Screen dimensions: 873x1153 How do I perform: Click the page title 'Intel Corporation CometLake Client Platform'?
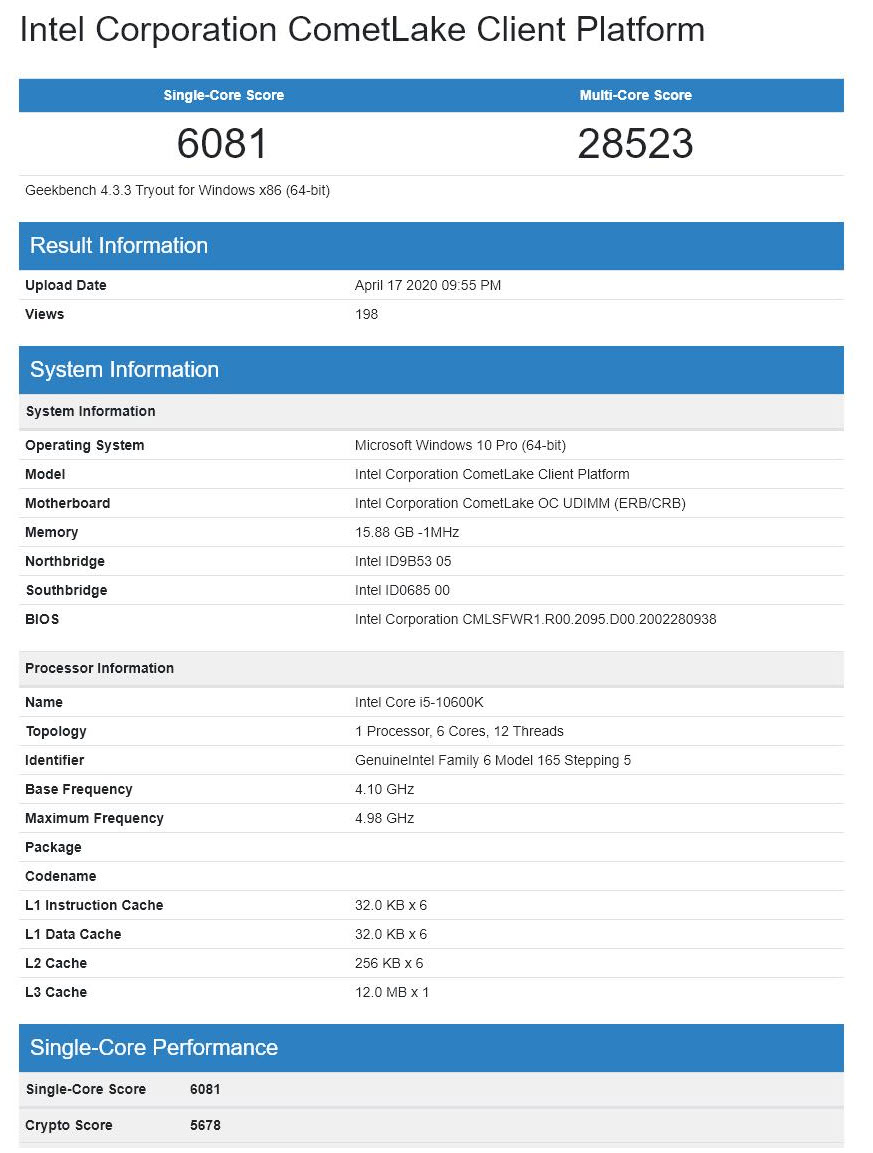pyautogui.click(x=362, y=30)
